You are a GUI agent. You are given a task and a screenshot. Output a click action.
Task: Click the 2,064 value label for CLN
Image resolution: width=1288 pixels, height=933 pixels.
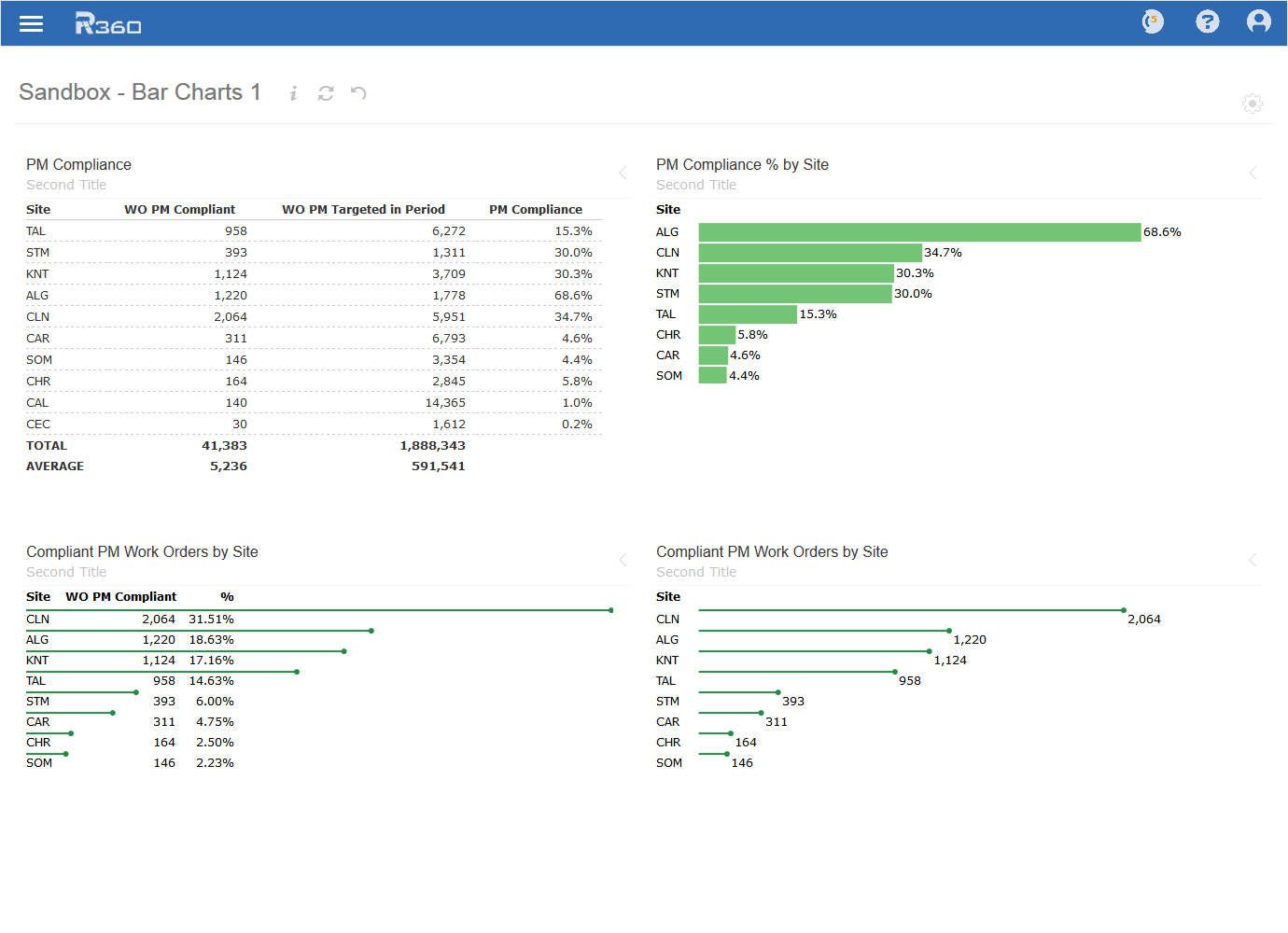[1143, 620]
